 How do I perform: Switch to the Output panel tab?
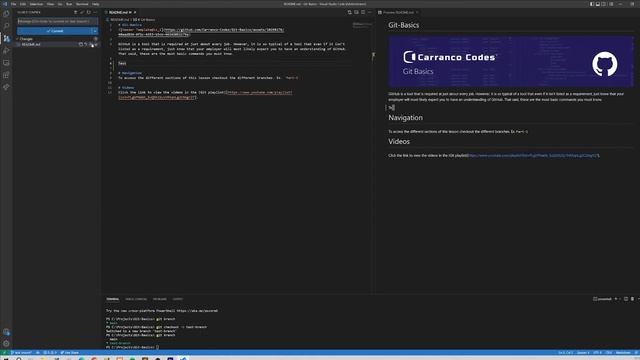(178, 299)
